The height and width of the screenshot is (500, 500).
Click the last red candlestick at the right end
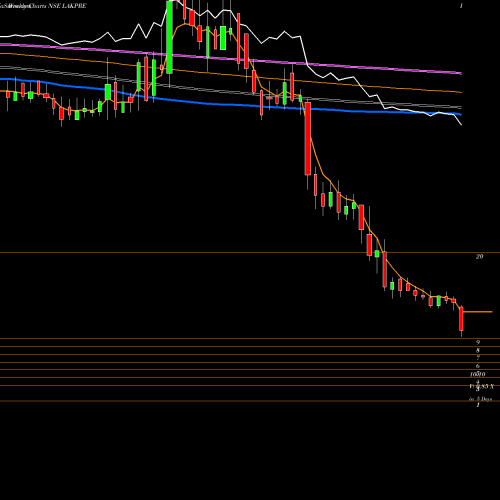[x=462, y=319]
